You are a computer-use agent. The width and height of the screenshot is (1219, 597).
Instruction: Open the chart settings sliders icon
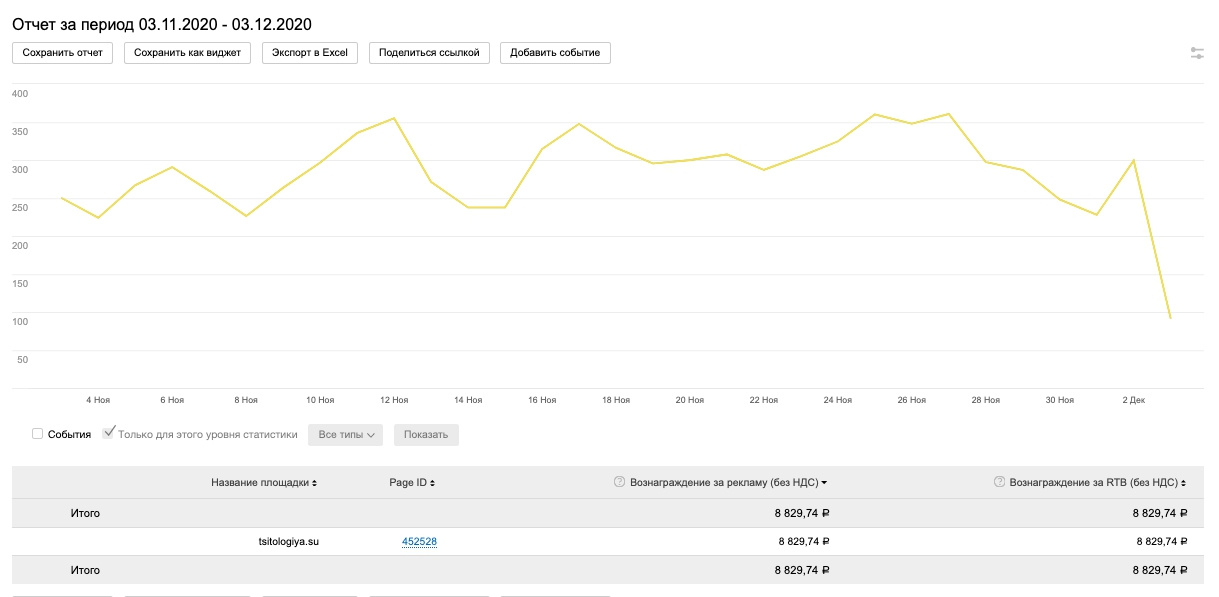[1197, 53]
